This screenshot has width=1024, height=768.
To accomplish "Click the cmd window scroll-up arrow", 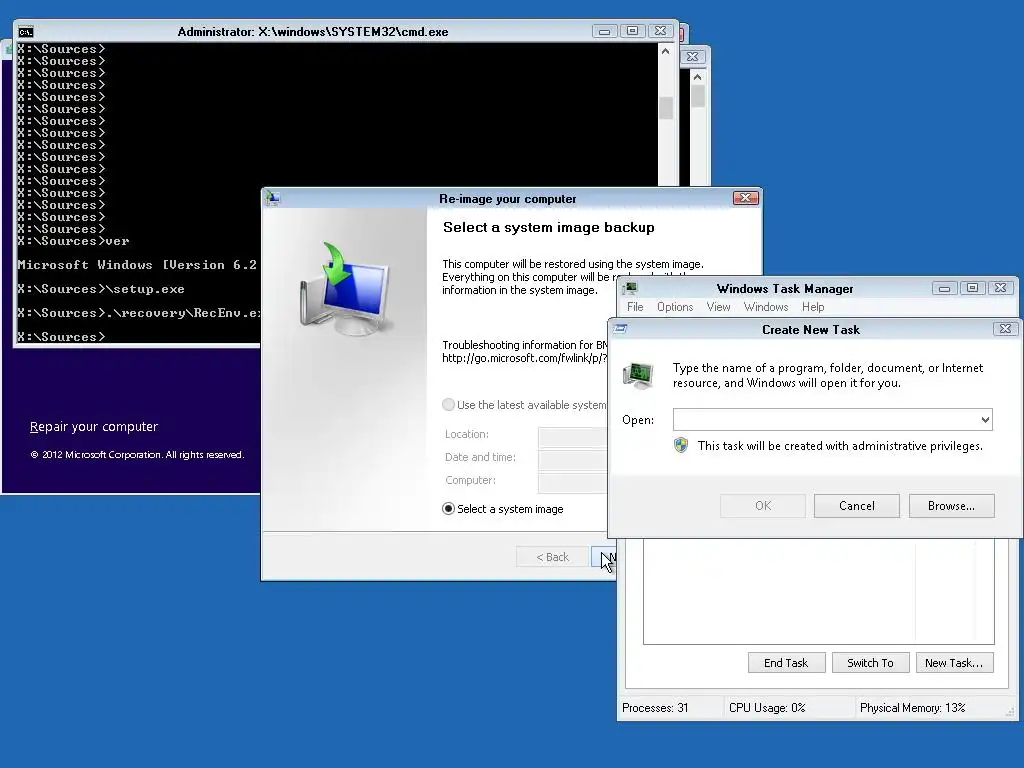I will (x=665, y=51).
